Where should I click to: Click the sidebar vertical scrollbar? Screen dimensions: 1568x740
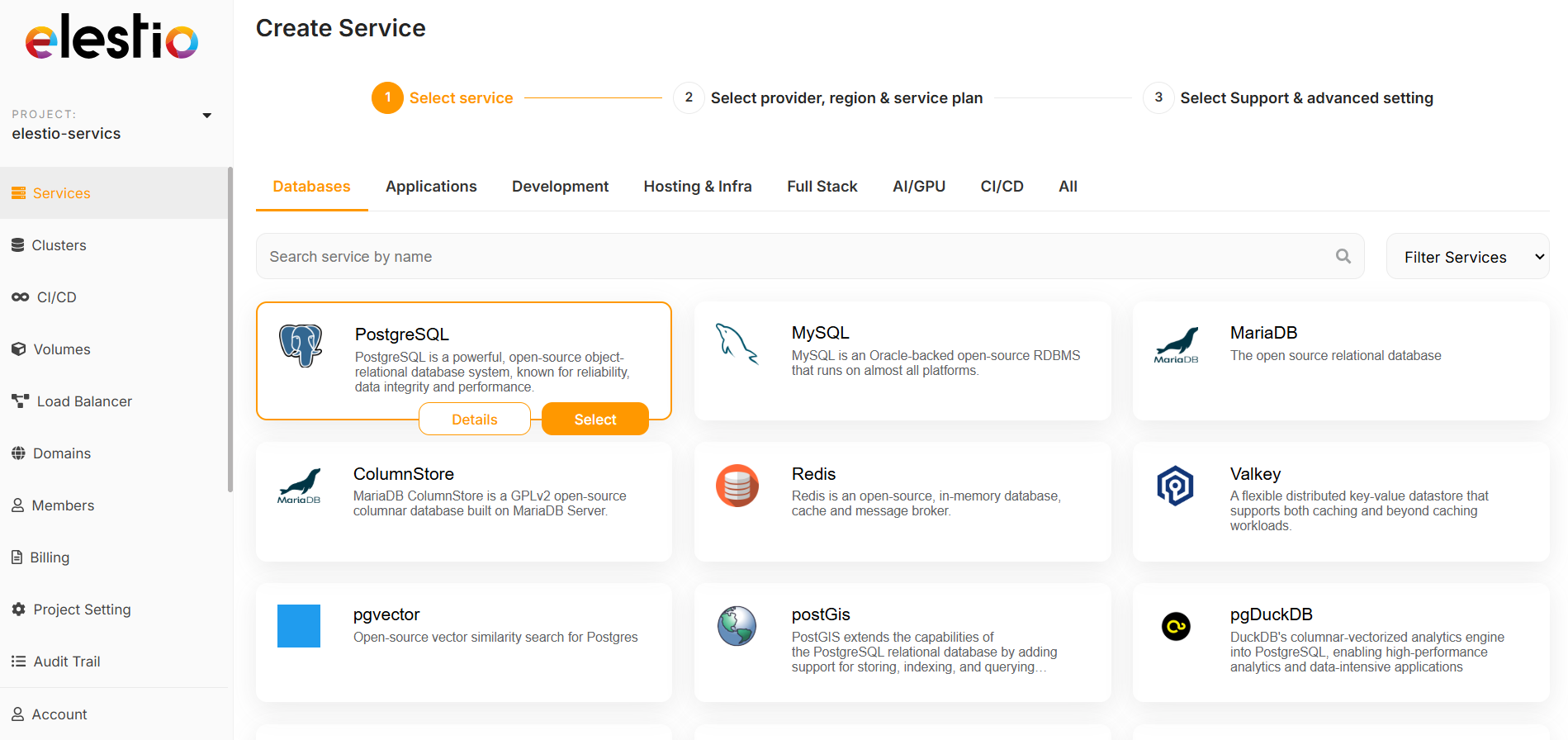coord(230,330)
